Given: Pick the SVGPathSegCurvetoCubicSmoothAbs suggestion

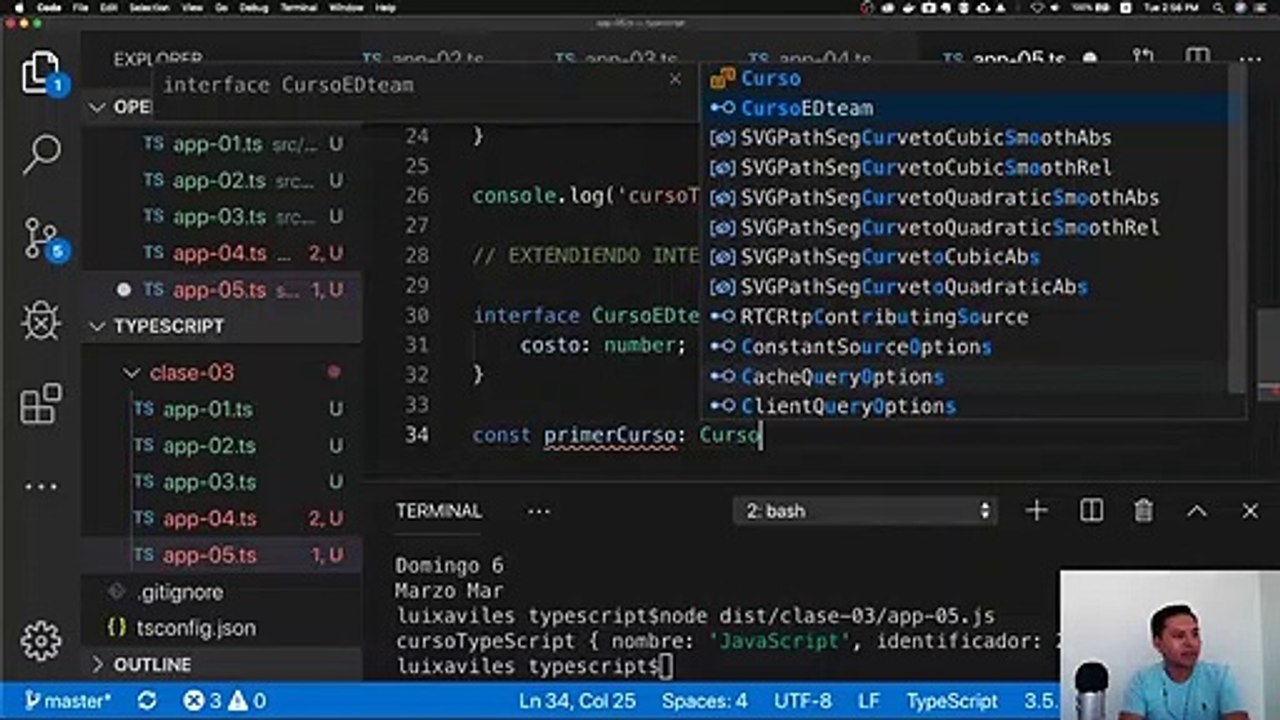Looking at the screenshot, I should point(968,138).
